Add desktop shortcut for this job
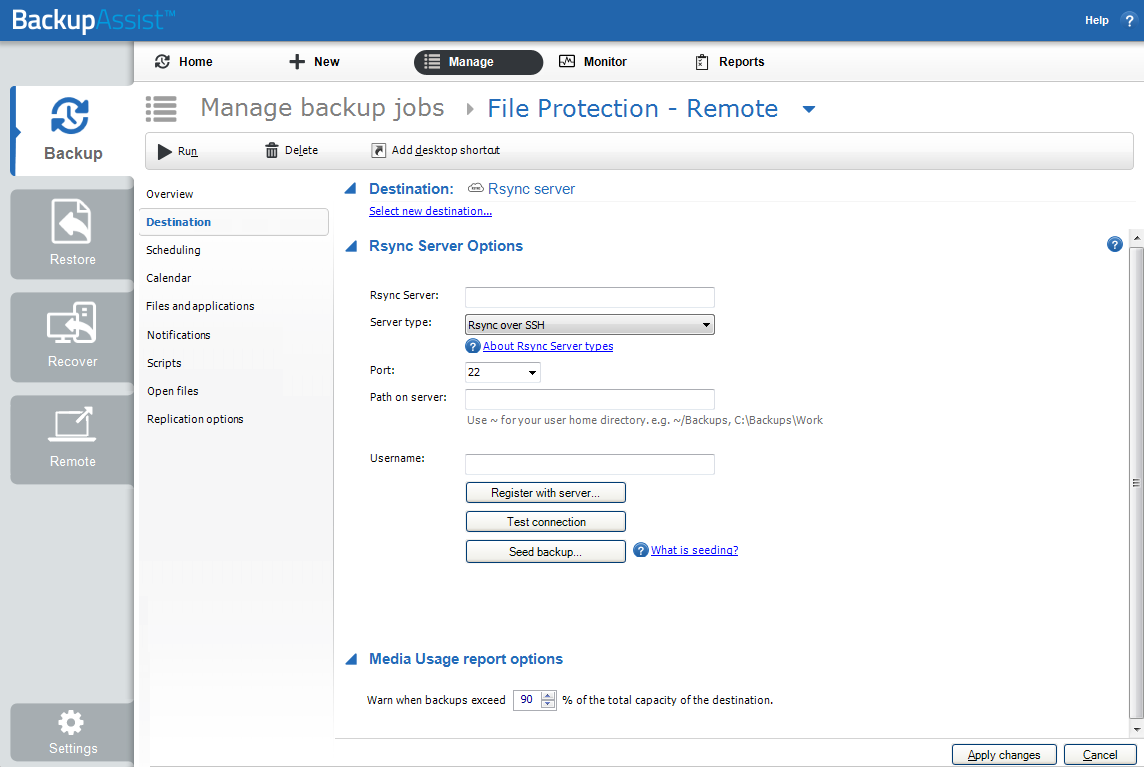Viewport: 1144px width, 769px height. pos(436,150)
